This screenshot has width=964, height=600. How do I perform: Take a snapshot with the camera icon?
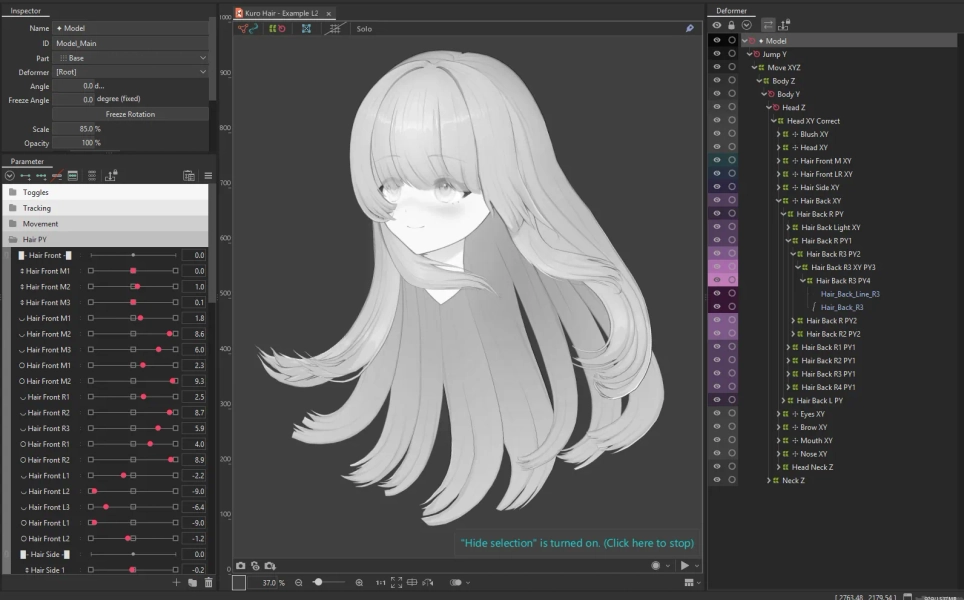point(240,565)
